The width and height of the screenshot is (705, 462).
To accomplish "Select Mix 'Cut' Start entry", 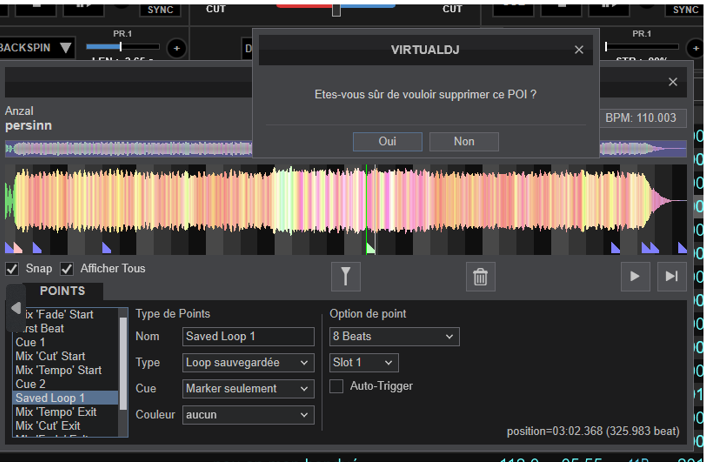I will (65, 356).
